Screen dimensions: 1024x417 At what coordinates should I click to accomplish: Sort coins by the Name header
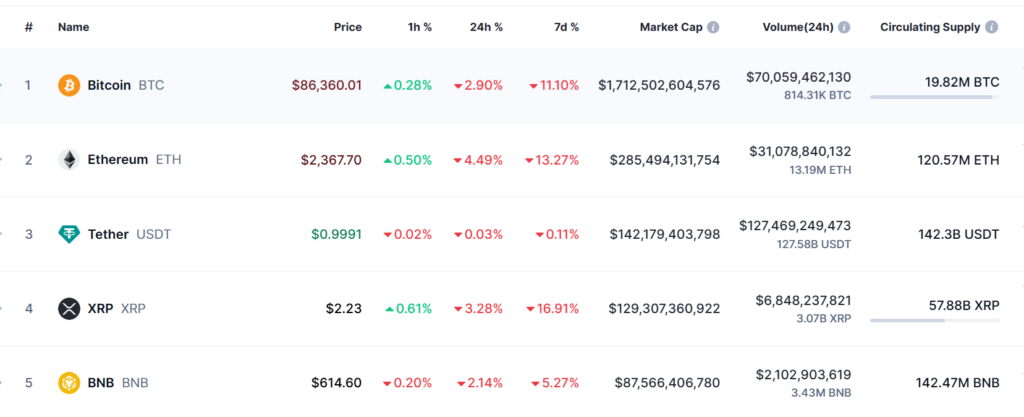pyautogui.click(x=74, y=27)
